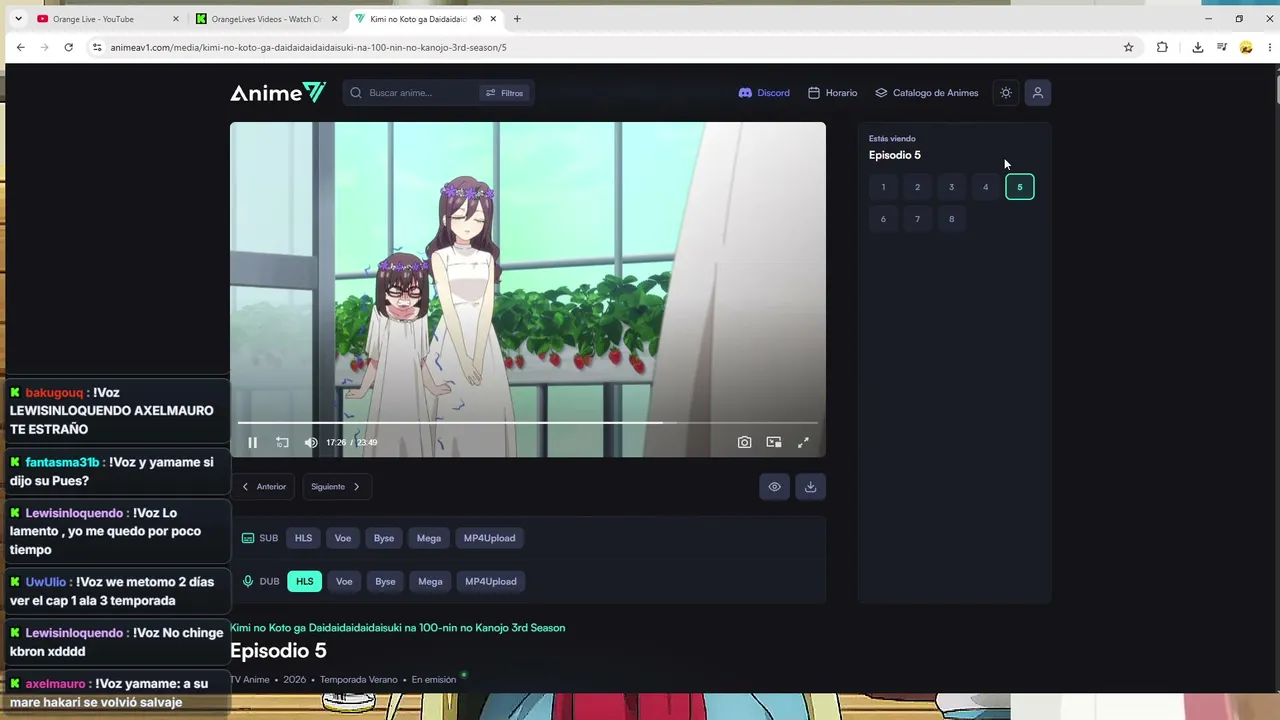
Task: Select SUB HLS server
Action: tap(303, 538)
